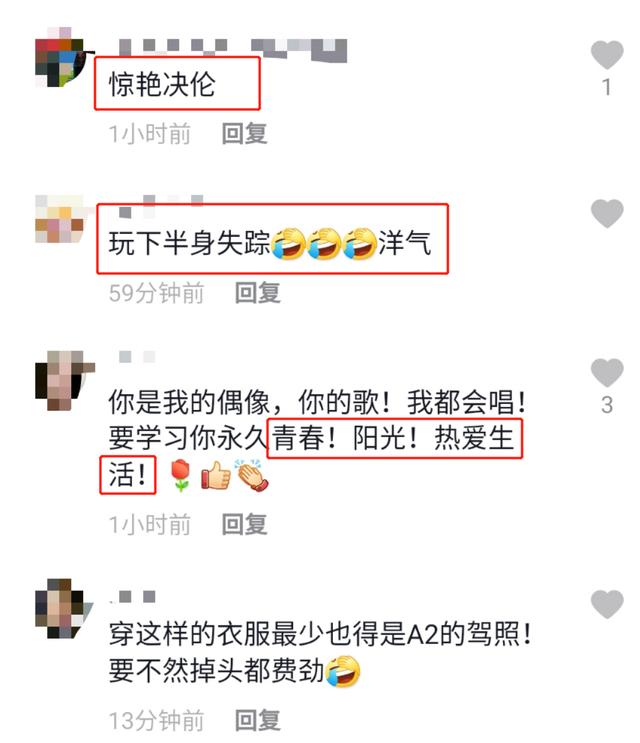Like the 玩下半身失踪 comment

[606, 213]
